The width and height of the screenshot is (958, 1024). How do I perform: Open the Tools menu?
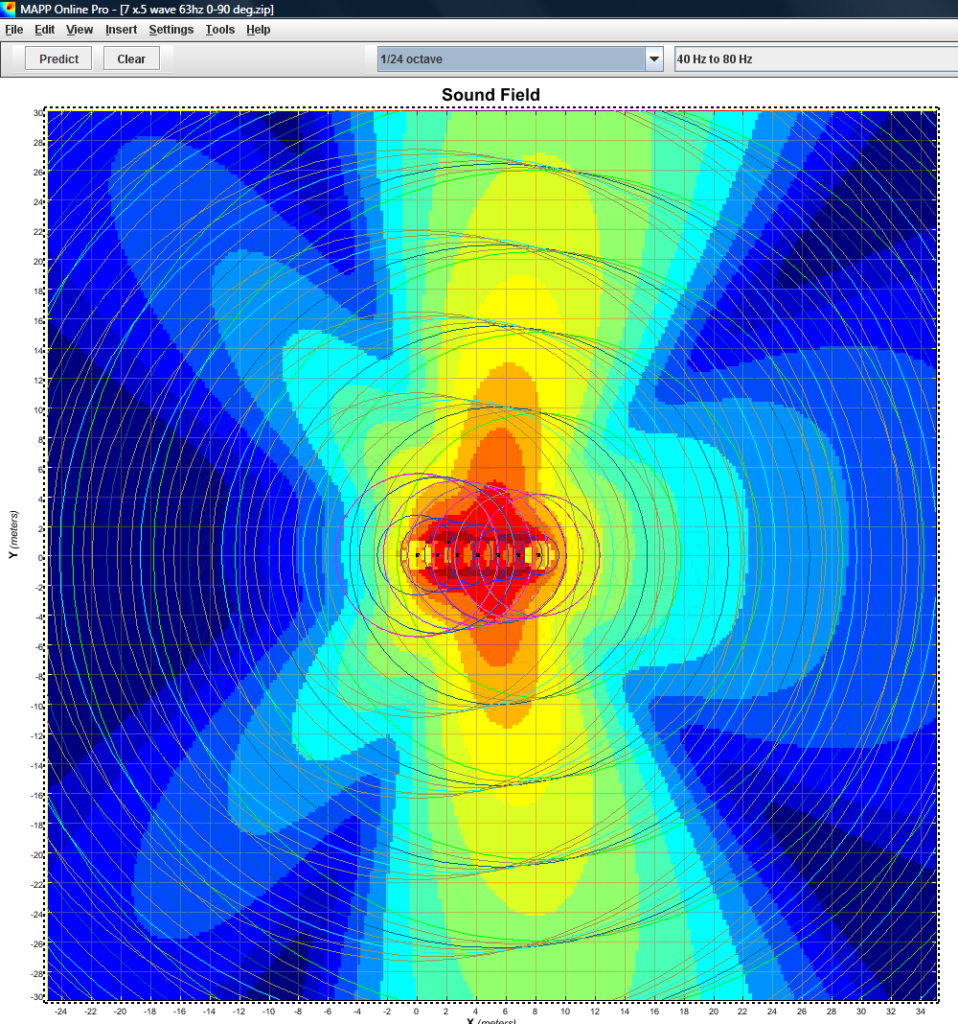coord(220,29)
